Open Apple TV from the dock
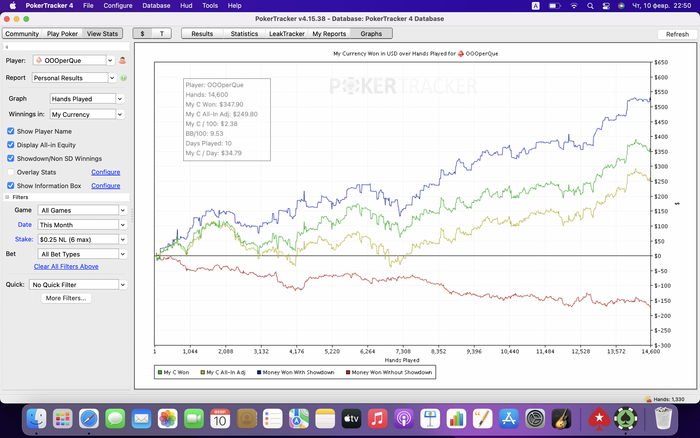 coord(351,419)
